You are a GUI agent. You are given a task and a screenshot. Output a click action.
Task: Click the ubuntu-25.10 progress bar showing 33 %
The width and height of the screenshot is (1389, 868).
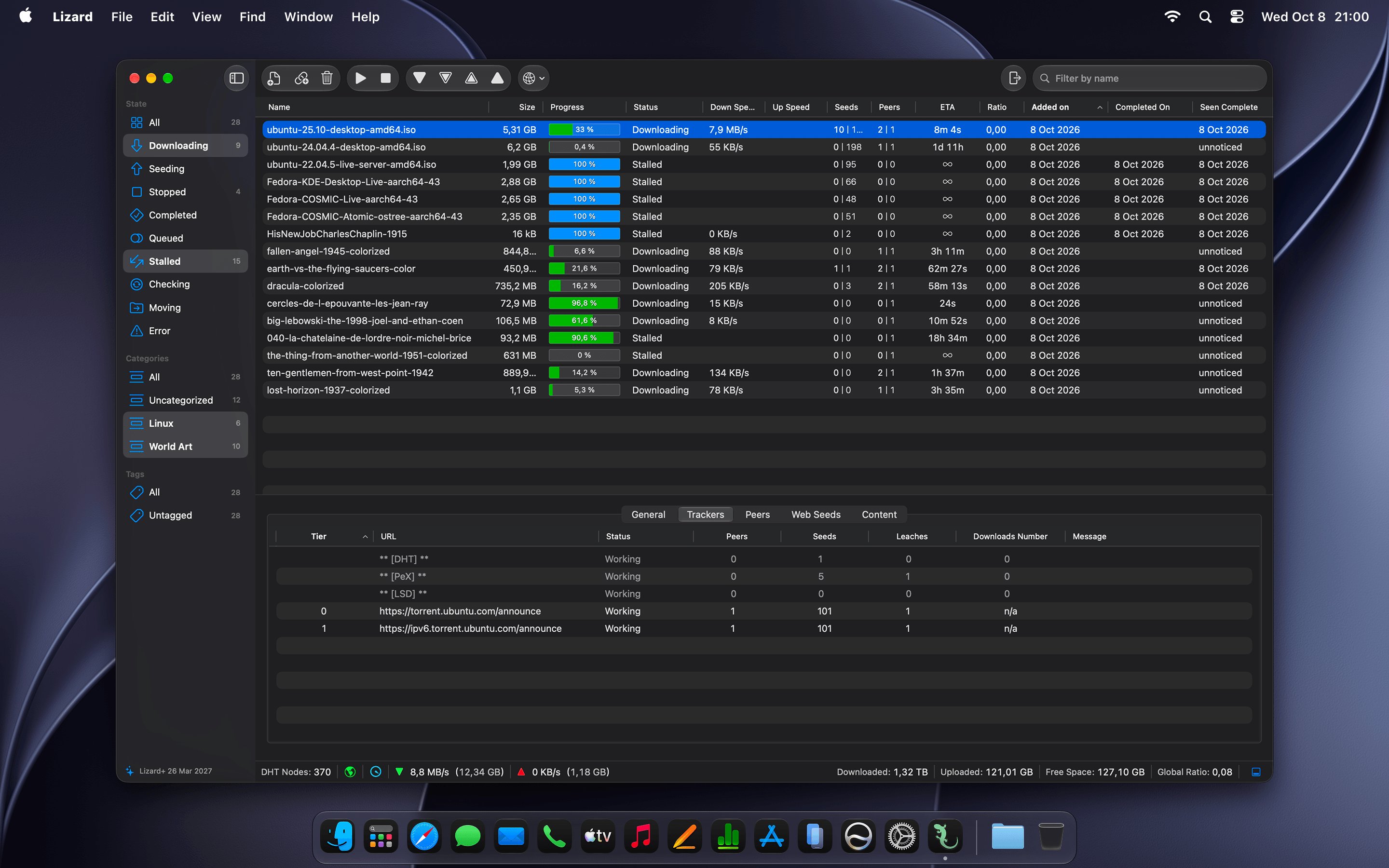coord(585,130)
